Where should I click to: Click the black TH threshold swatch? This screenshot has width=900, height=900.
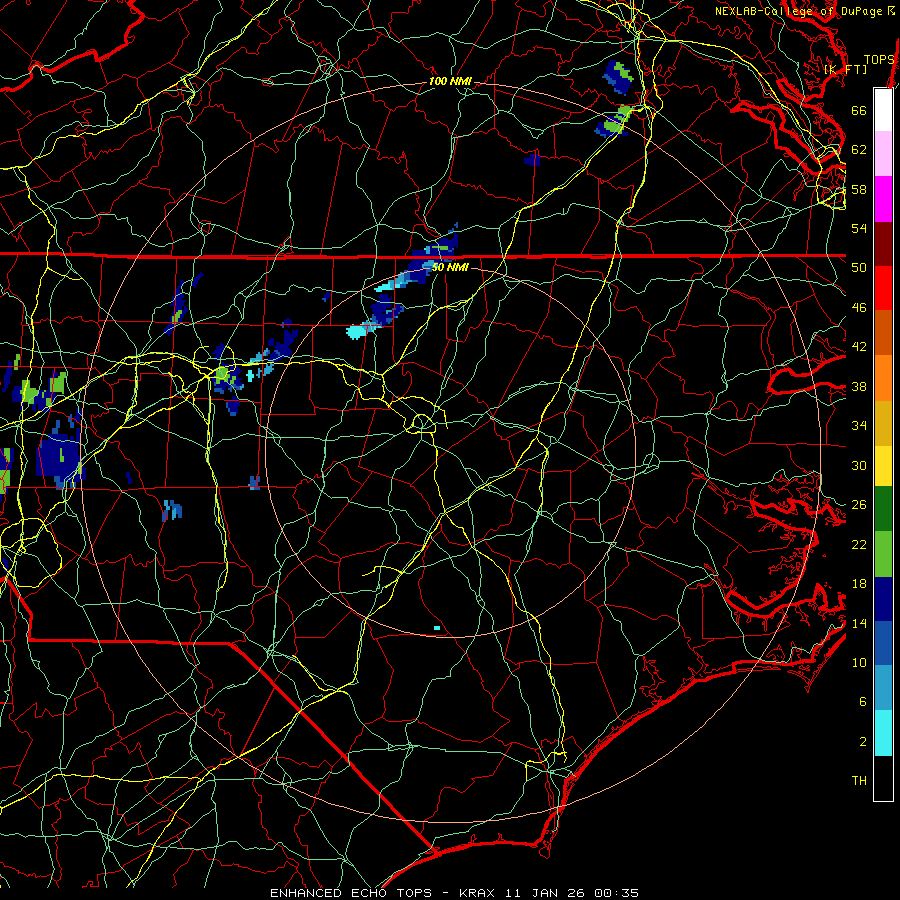coord(883,778)
